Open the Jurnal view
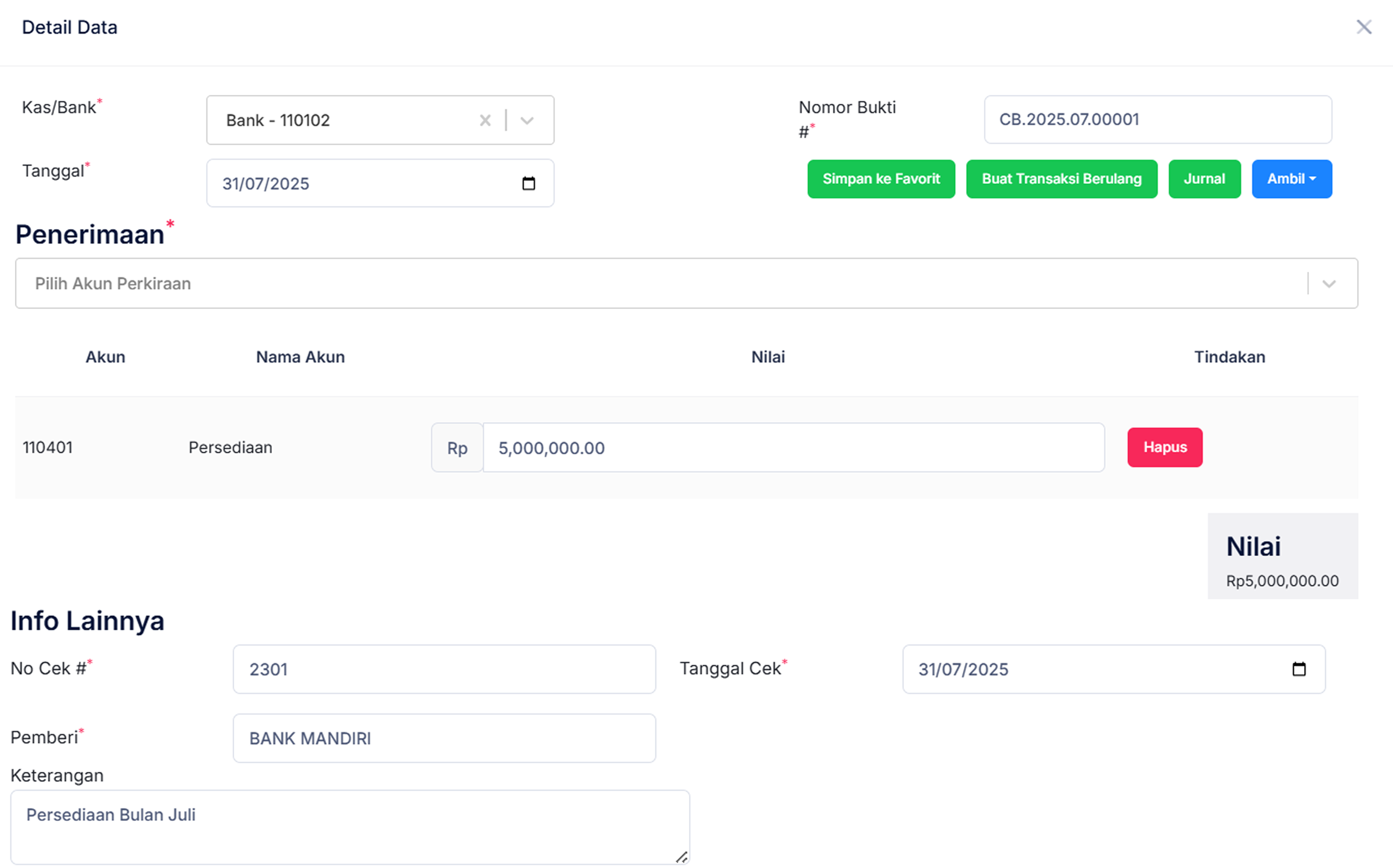Screen dimensions: 1393x868 pyautogui.click(x=1204, y=179)
